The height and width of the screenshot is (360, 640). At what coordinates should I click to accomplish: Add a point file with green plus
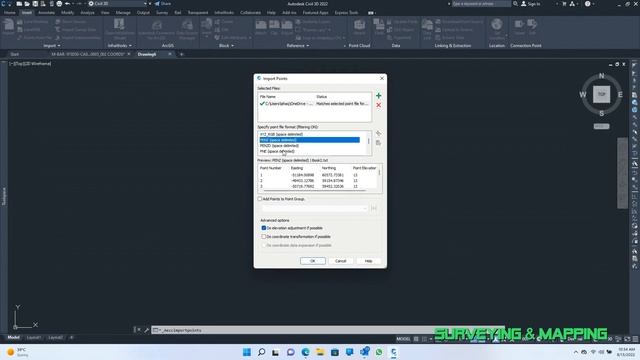click(x=378, y=96)
